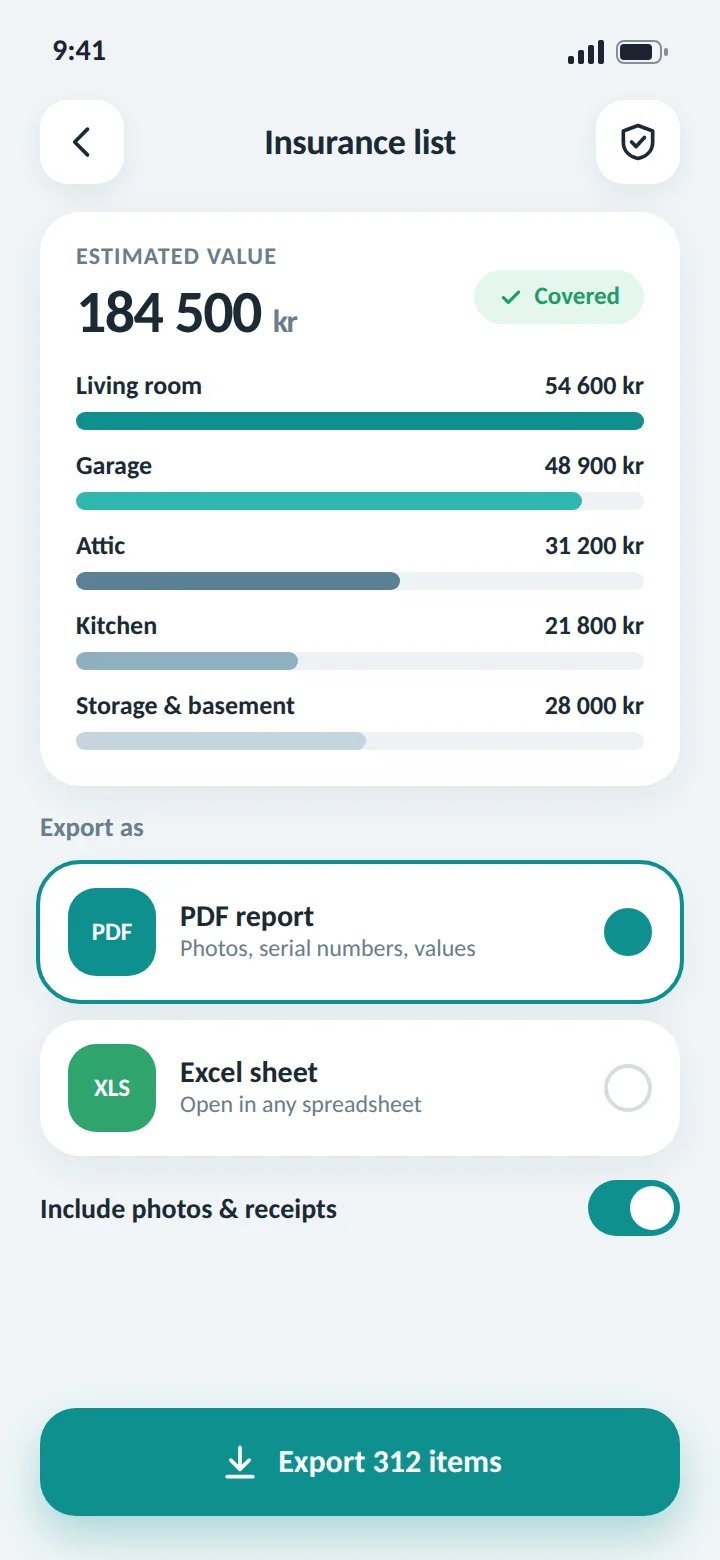Tap the 184 500 estimated value
The image size is (720, 1560).
(x=170, y=313)
